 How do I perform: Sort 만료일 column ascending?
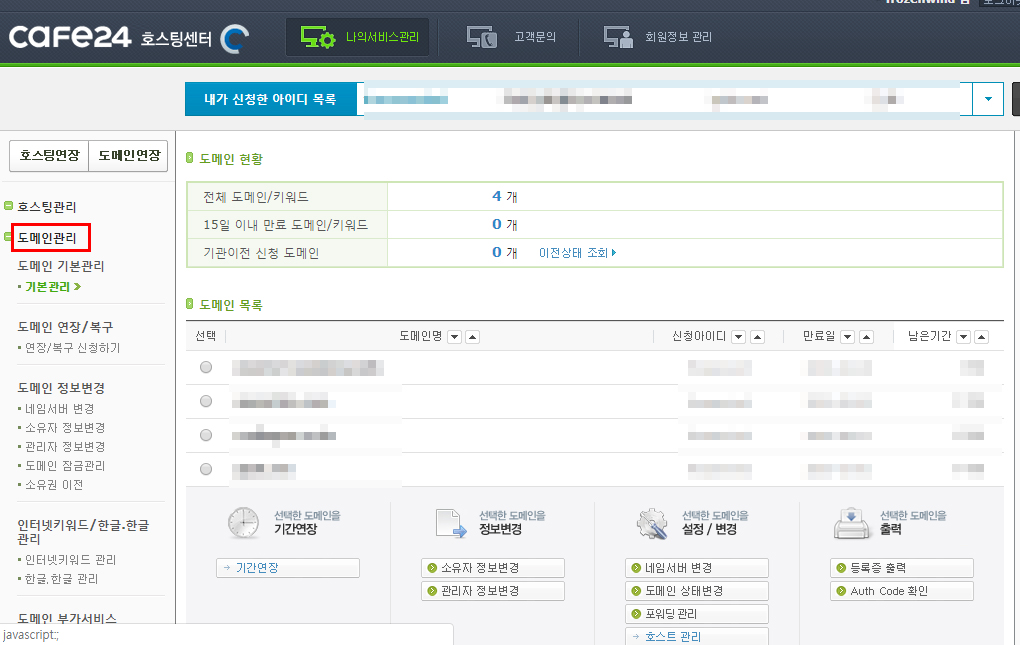(x=866, y=337)
